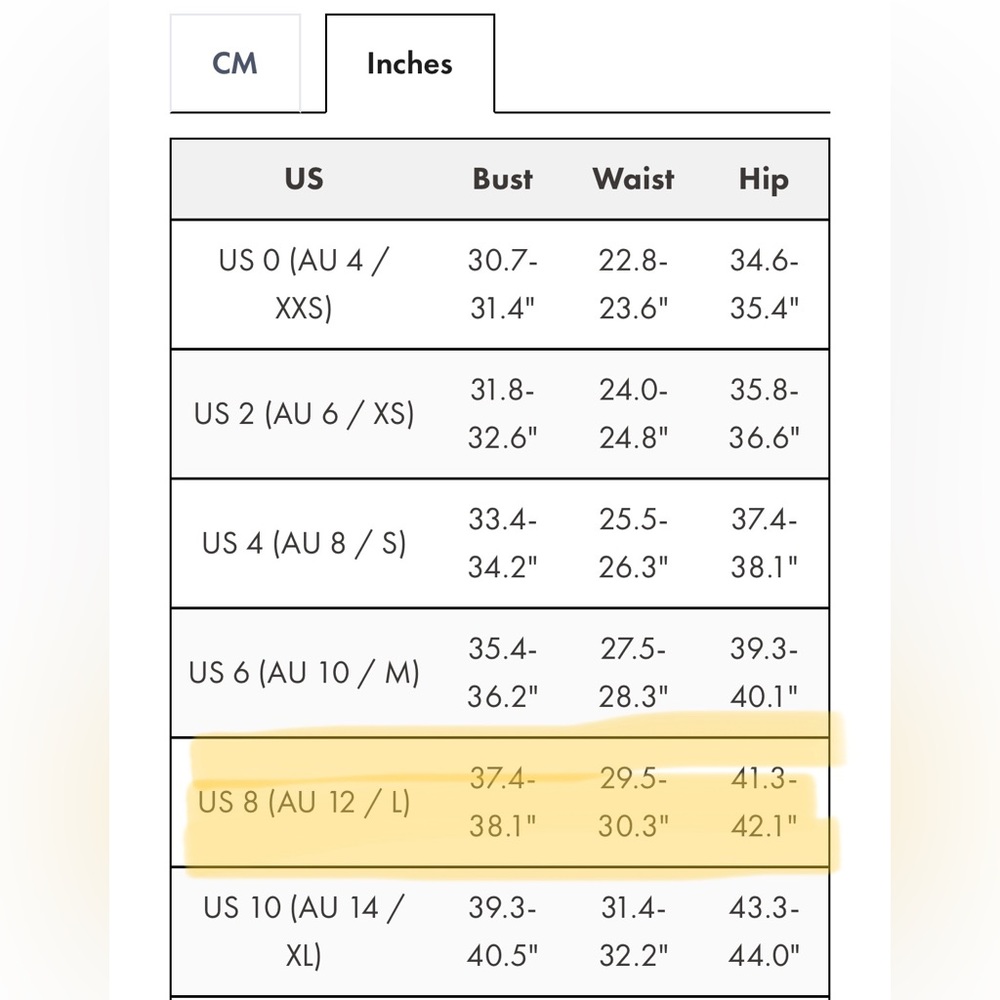This screenshot has width=1000, height=1000.
Task: Select the US 10 (AU 14 / XL) row
Action: (500, 932)
